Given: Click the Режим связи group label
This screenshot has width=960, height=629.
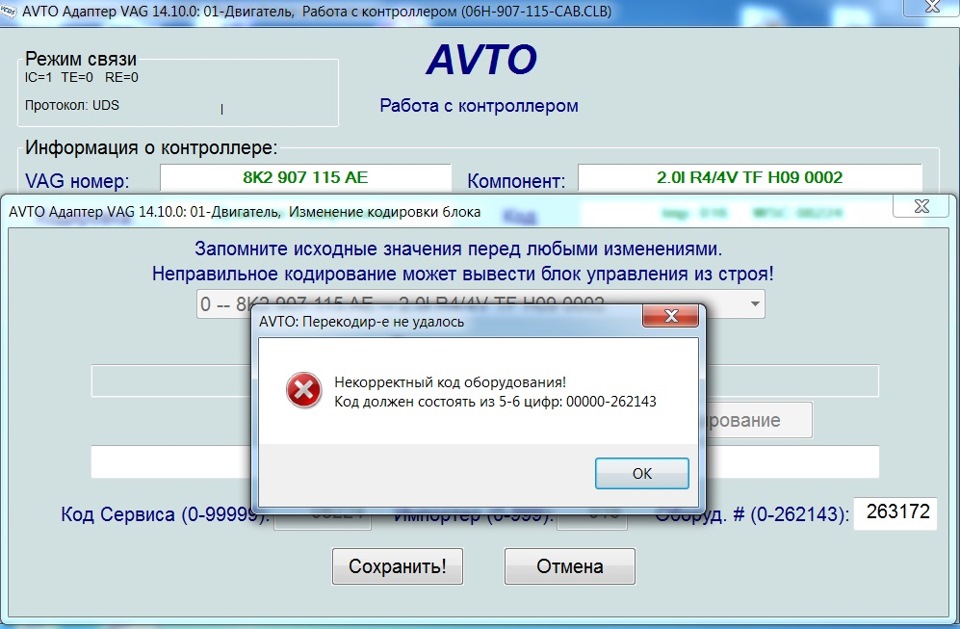Looking at the screenshot, I should [x=81, y=59].
